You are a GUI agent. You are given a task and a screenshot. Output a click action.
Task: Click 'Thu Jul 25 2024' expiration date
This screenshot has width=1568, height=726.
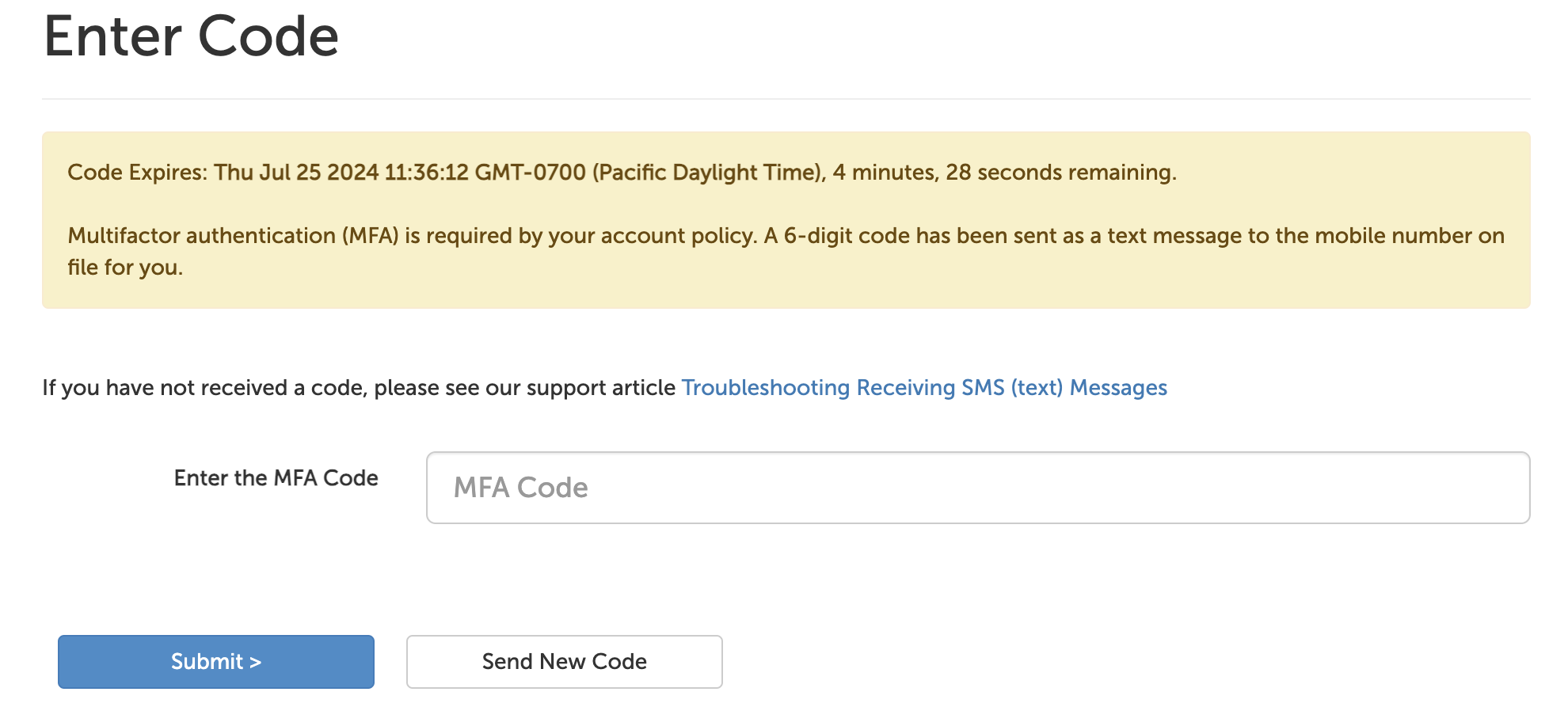pos(296,173)
